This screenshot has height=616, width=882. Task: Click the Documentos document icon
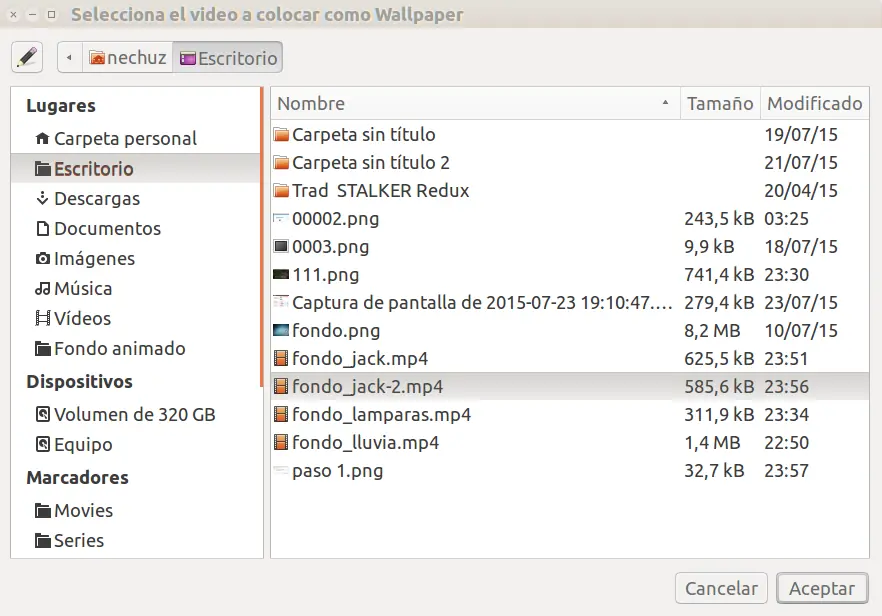[x=42, y=228]
